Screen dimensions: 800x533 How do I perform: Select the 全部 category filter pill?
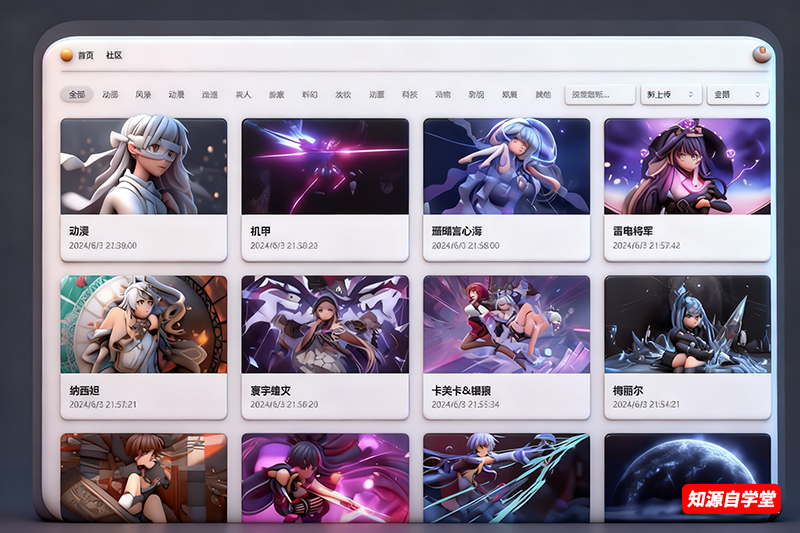(77, 94)
